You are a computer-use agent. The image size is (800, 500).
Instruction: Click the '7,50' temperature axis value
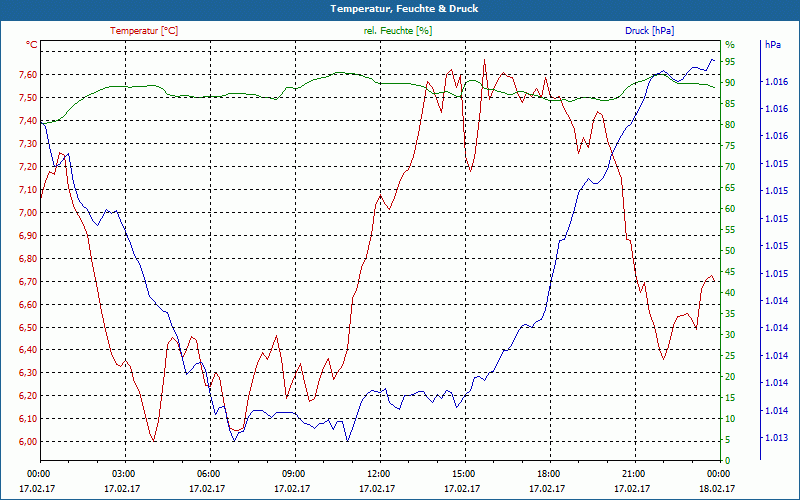(x=28, y=98)
